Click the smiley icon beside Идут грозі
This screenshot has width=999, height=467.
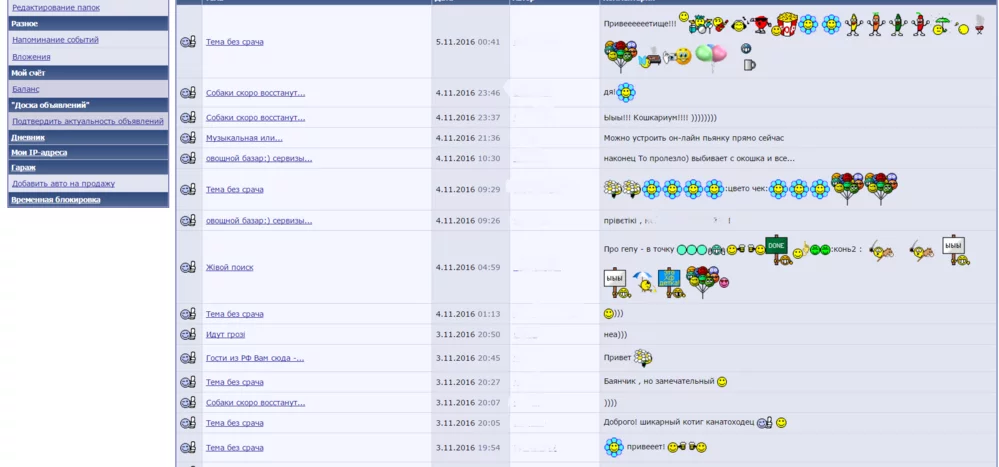tap(188, 334)
